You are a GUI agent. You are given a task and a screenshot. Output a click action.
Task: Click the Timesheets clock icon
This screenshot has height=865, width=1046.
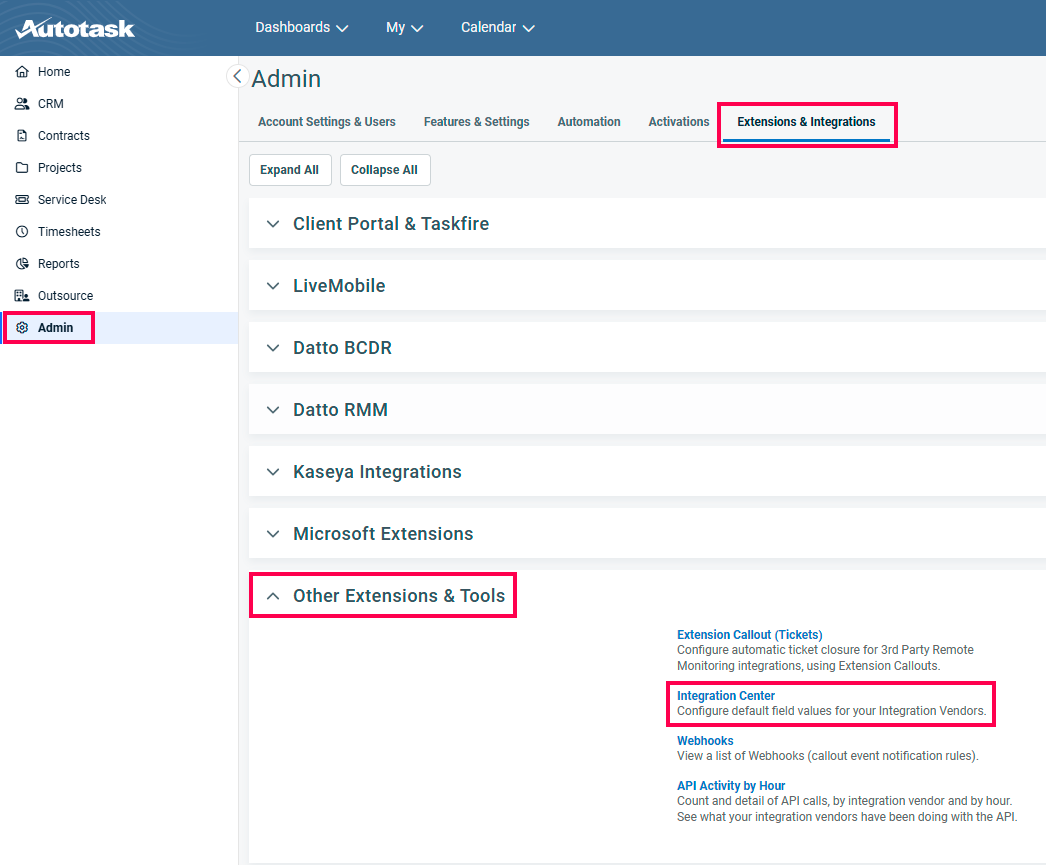click(x=22, y=232)
